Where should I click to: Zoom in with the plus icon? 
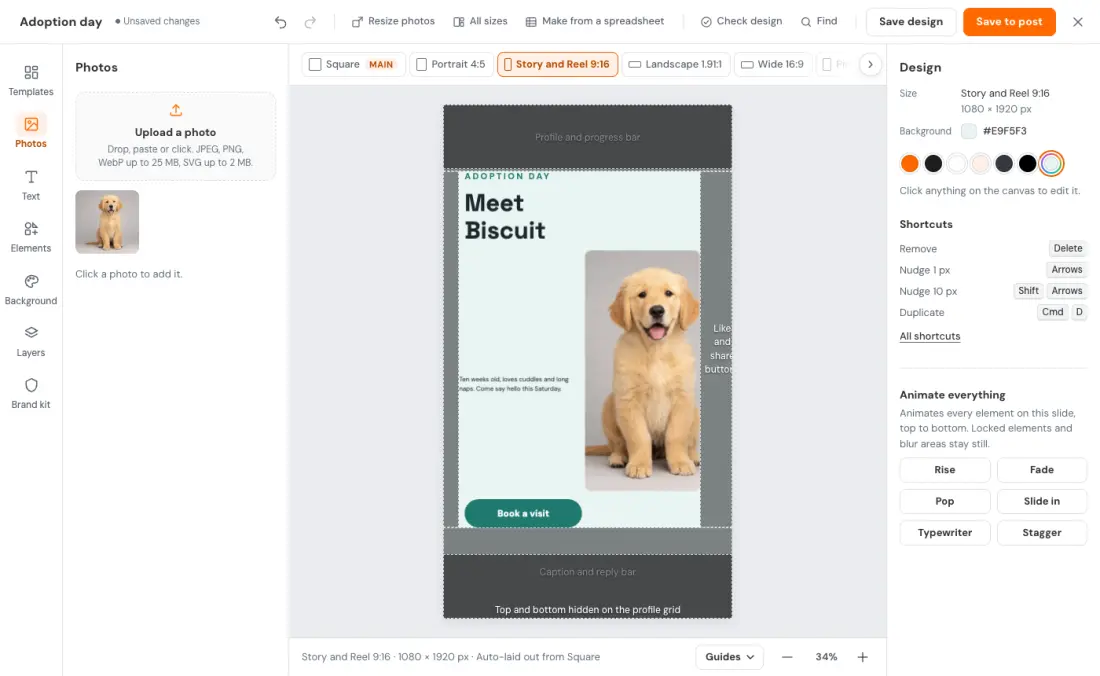pos(862,657)
